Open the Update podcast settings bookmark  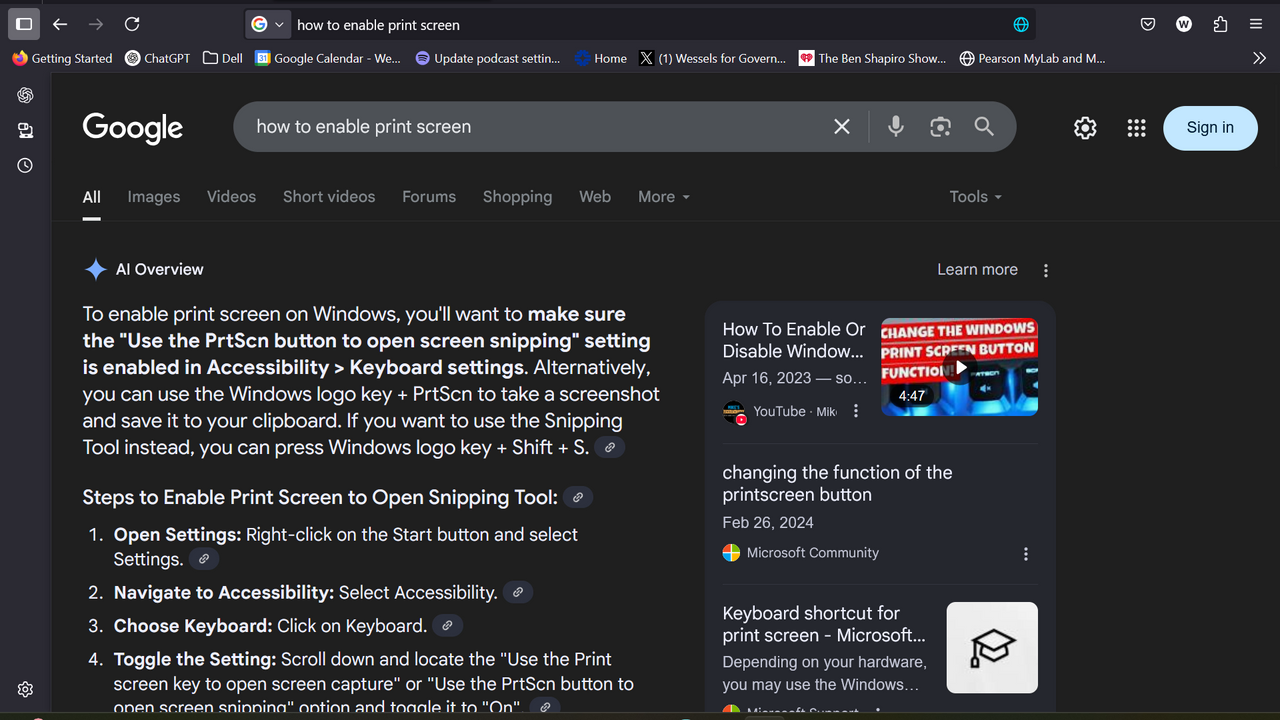point(488,58)
